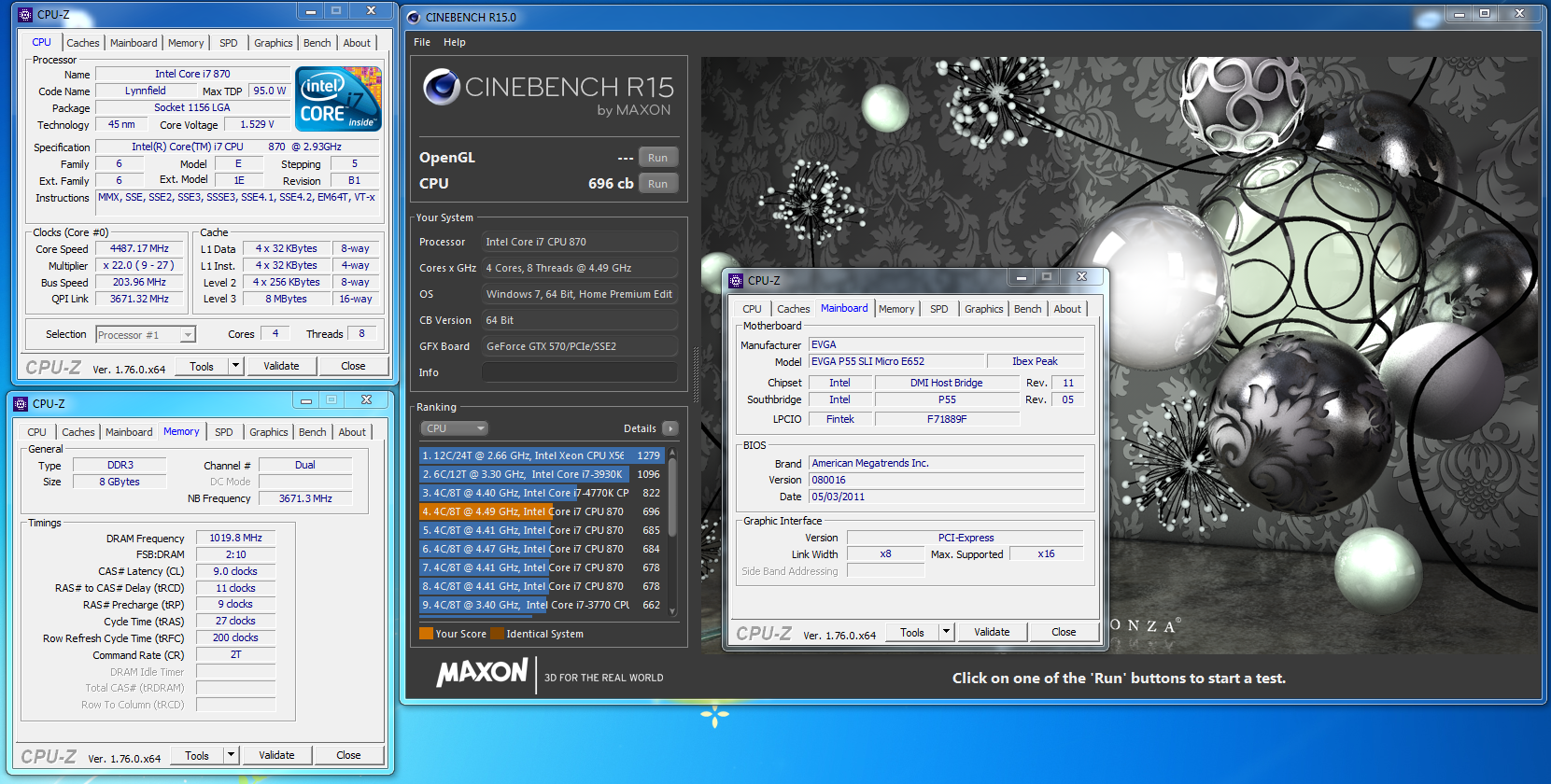Click the Core Speed value 4487.17 MHz

click(x=140, y=248)
